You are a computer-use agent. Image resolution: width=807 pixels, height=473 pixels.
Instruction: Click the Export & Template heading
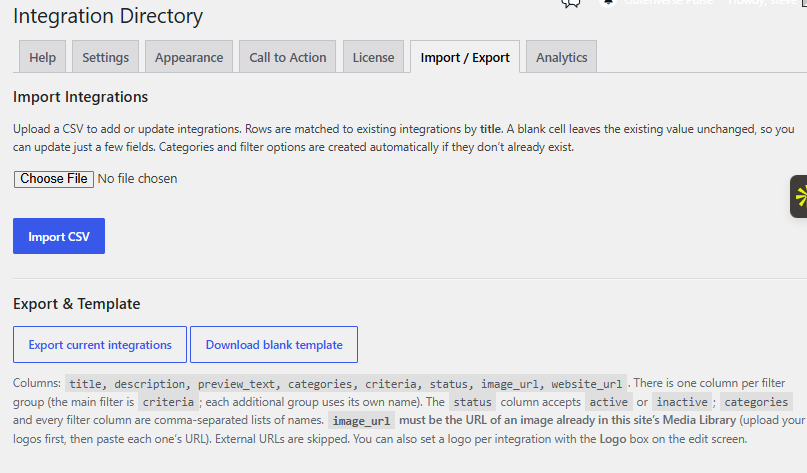coord(76,304)
